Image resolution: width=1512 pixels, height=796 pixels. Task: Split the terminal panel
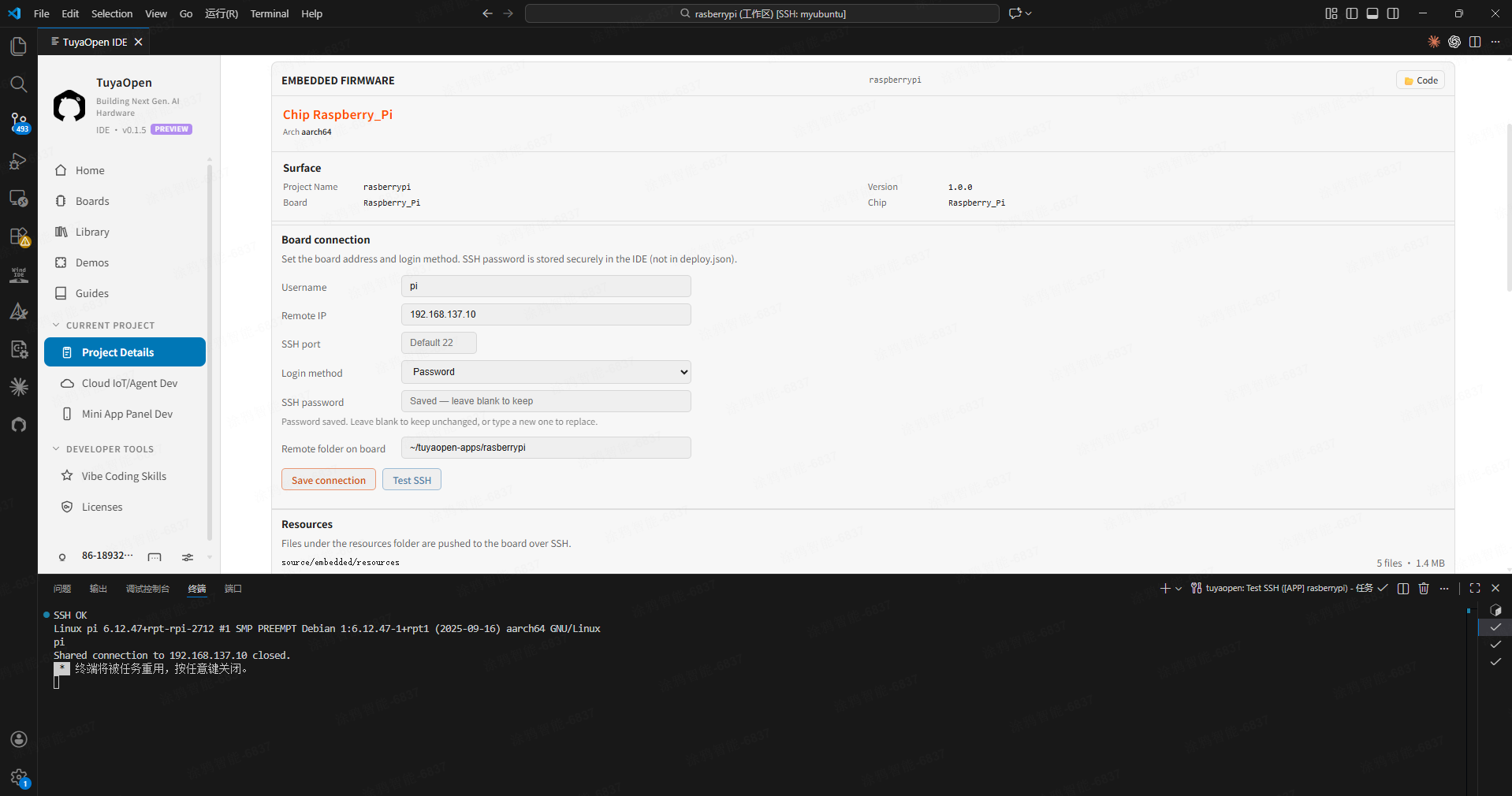(x=1403, y=588)
